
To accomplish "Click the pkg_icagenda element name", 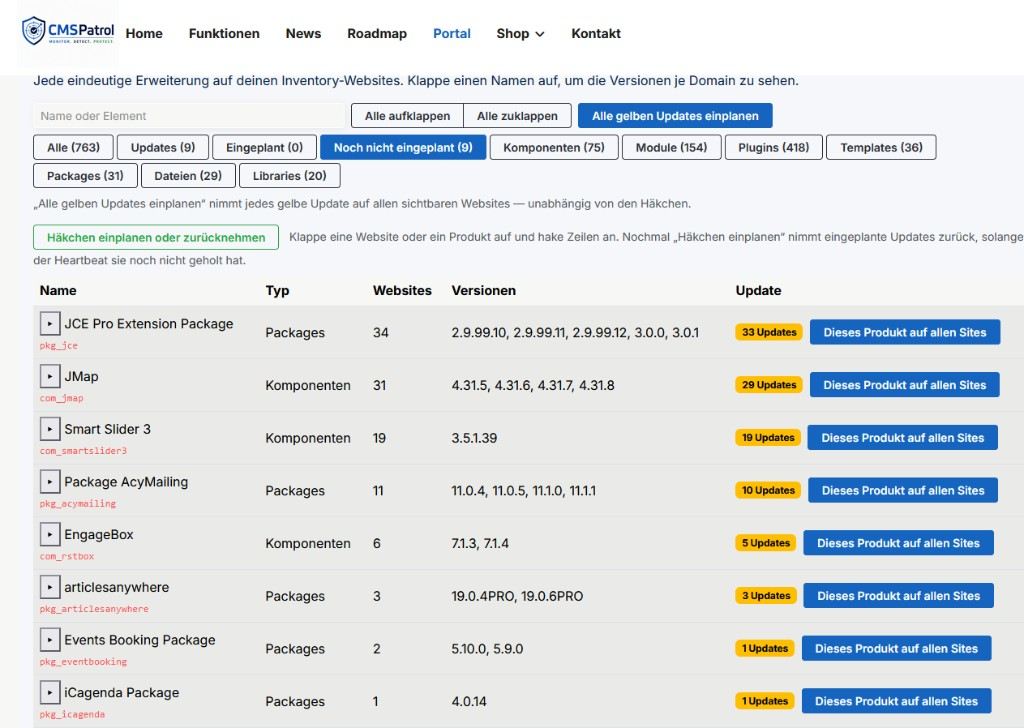I will (72, 714).
